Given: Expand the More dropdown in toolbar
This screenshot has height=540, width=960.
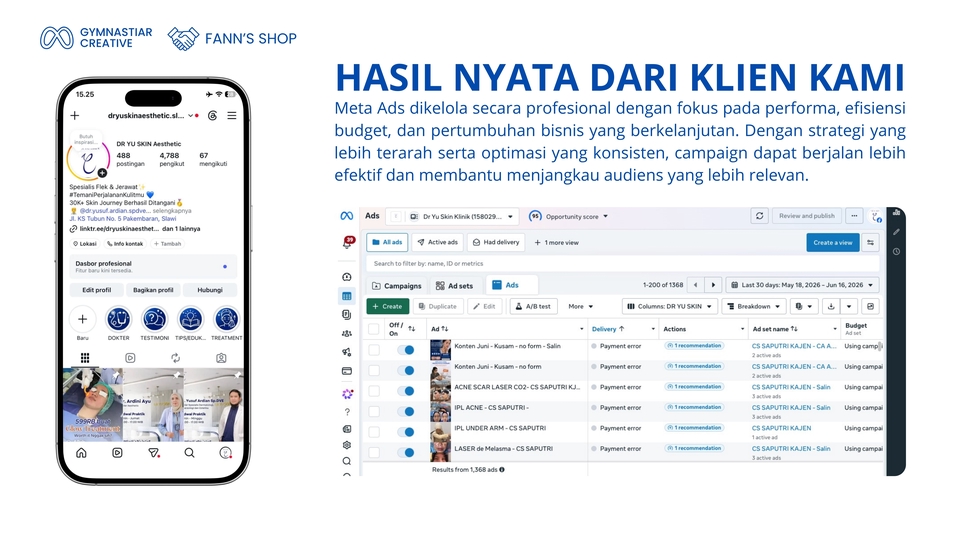Looking at the screenshot, I should pos(580,306).
